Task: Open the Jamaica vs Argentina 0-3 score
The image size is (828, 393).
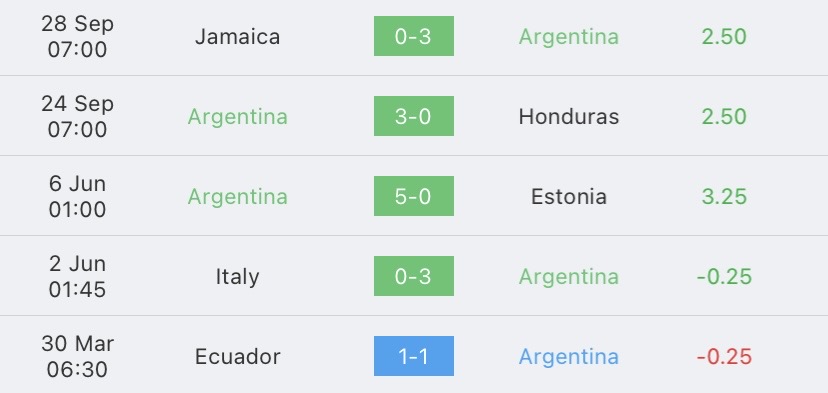Action: pyautogui.click(x=413, y=36)
